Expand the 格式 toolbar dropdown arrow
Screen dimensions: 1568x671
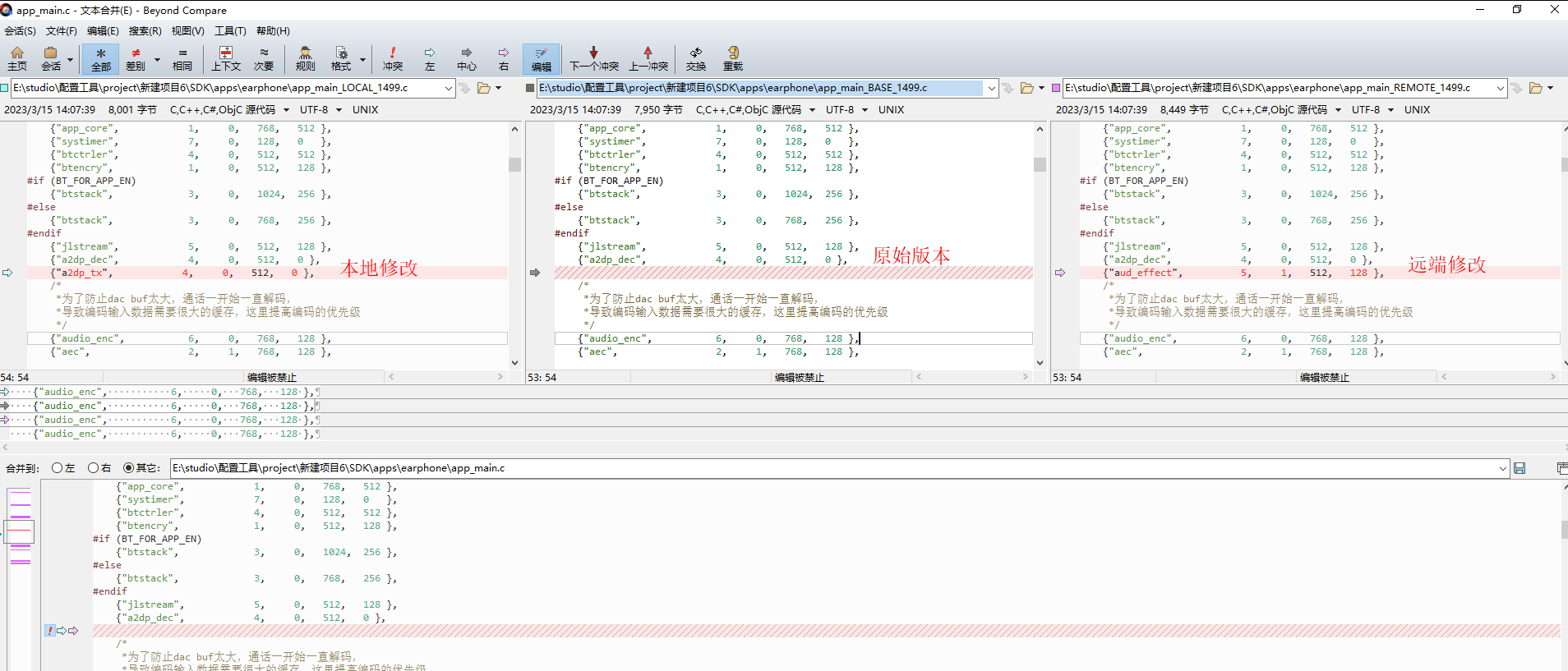pos(362,59)
